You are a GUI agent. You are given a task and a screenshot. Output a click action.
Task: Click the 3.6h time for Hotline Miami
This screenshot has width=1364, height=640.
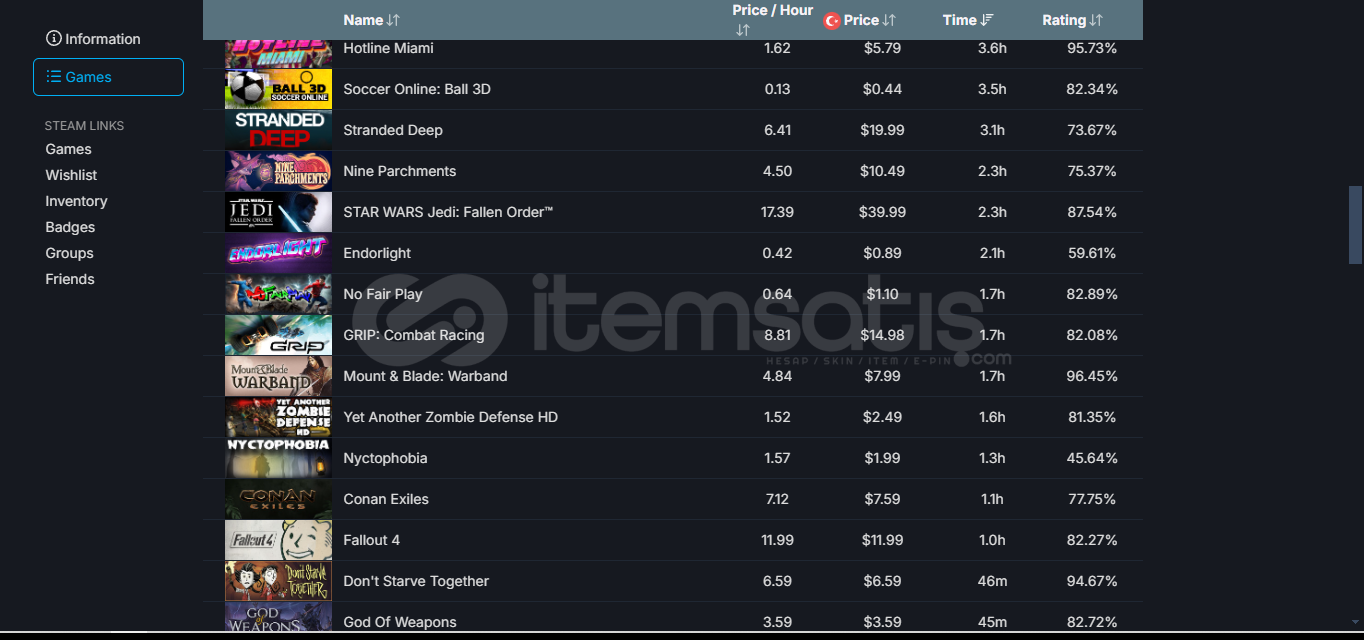coord(992,48)
